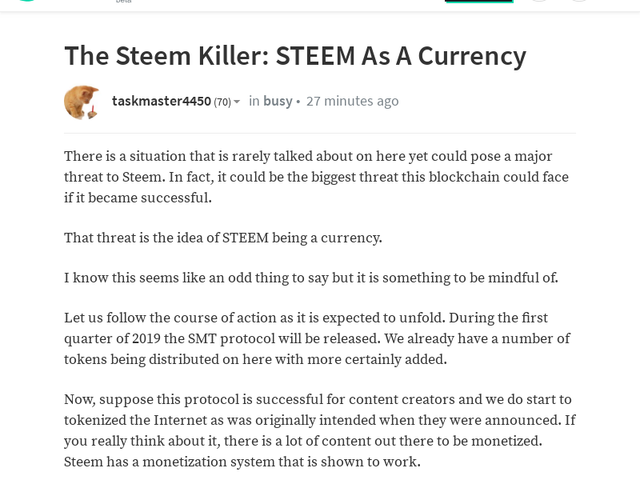Click the first round icon in the header

(x=538, y=1)
